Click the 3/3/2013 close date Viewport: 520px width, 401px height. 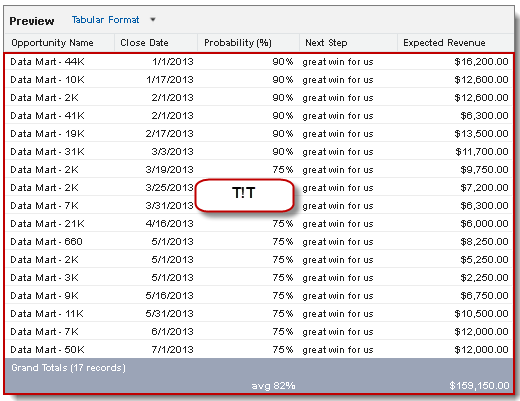tap(172, 152)
